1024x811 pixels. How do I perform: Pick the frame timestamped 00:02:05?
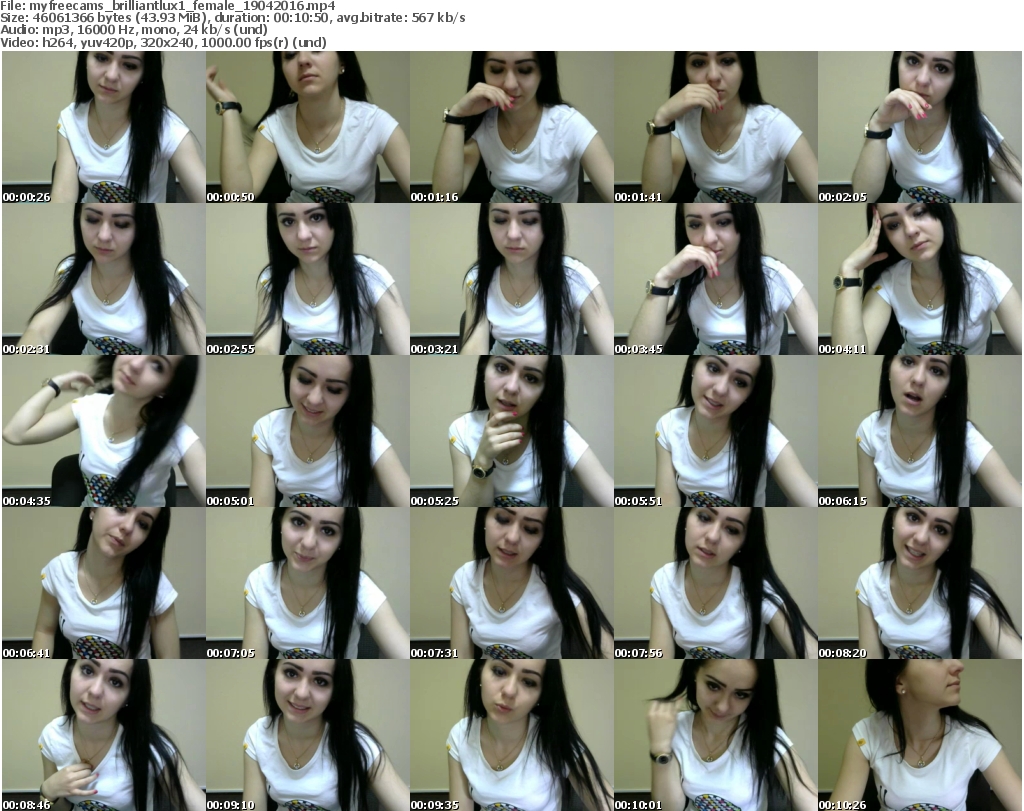click(920, 127)
